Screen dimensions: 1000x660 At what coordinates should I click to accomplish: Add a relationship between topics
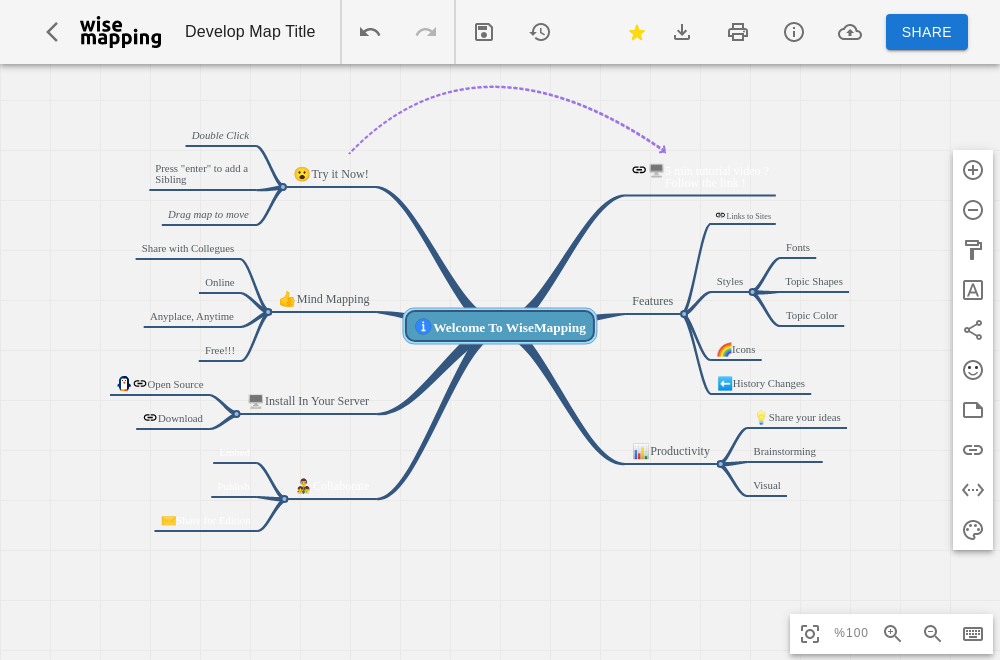coord(973,330)
